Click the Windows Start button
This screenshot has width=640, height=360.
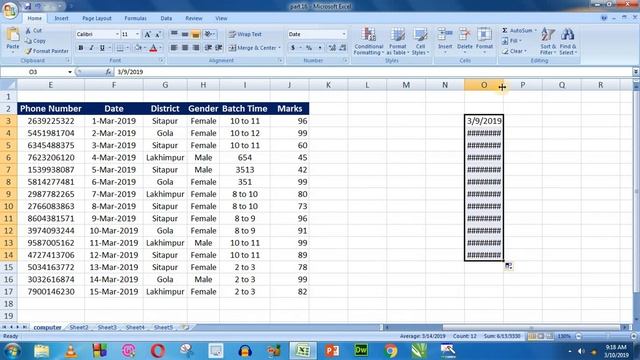[12, 351]
